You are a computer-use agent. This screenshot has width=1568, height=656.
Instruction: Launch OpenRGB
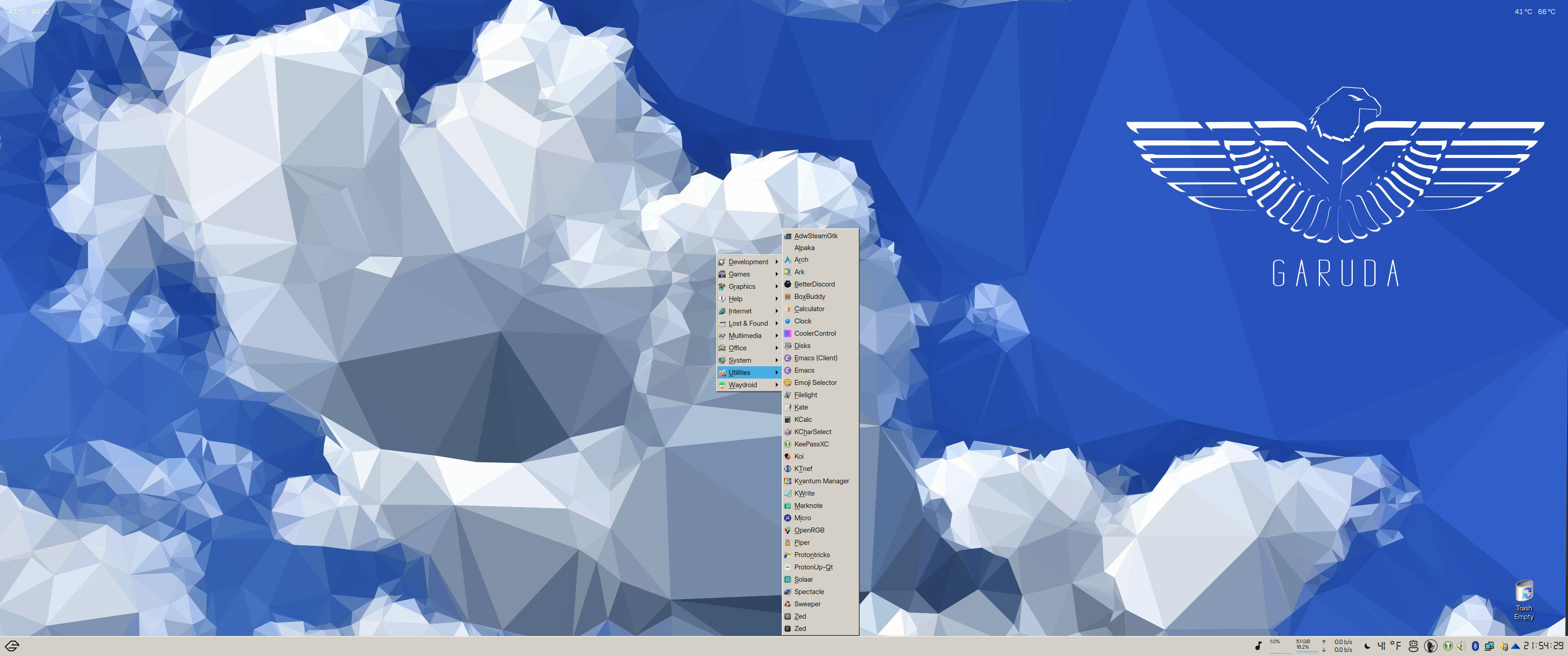tap(820, 530)
